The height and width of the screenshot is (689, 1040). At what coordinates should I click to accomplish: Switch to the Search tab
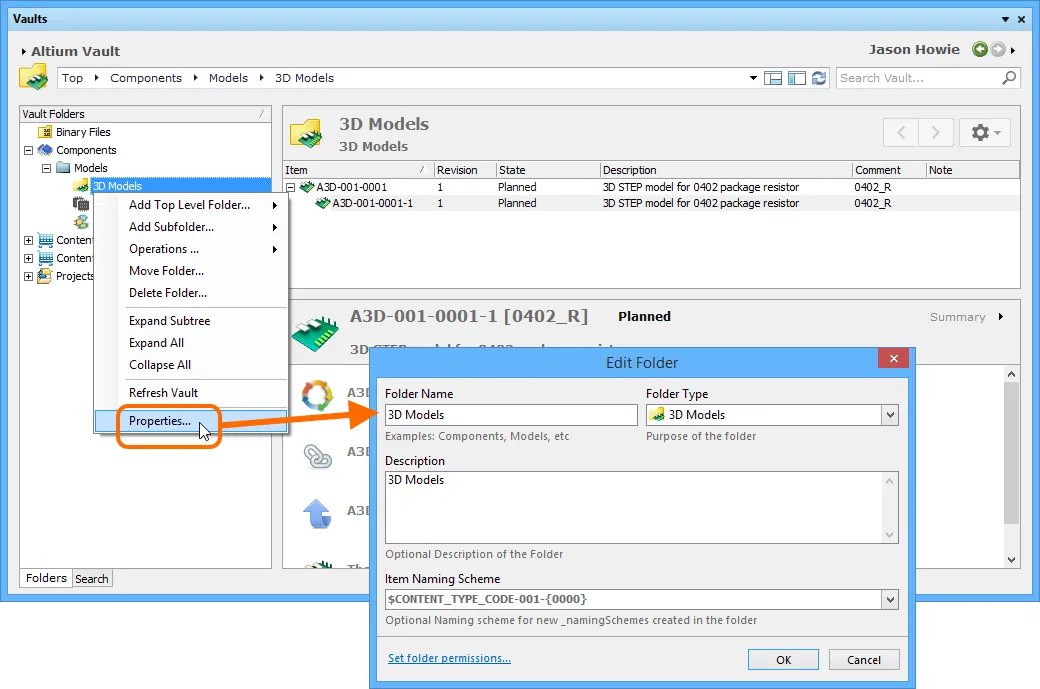(x=92, y=579)
